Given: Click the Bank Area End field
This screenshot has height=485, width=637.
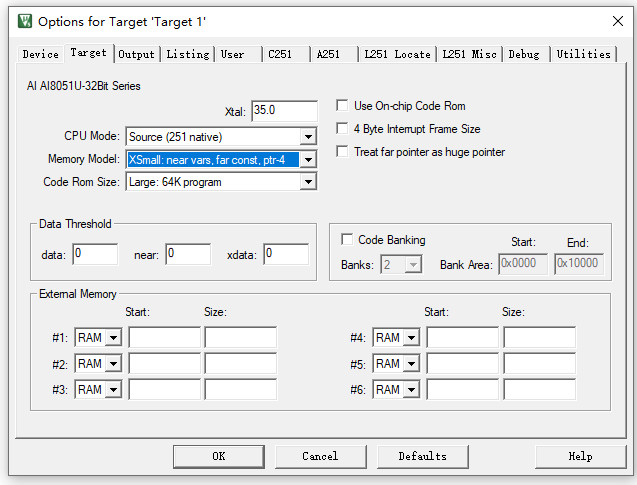Looking at the screenshot, I should 579,264.
